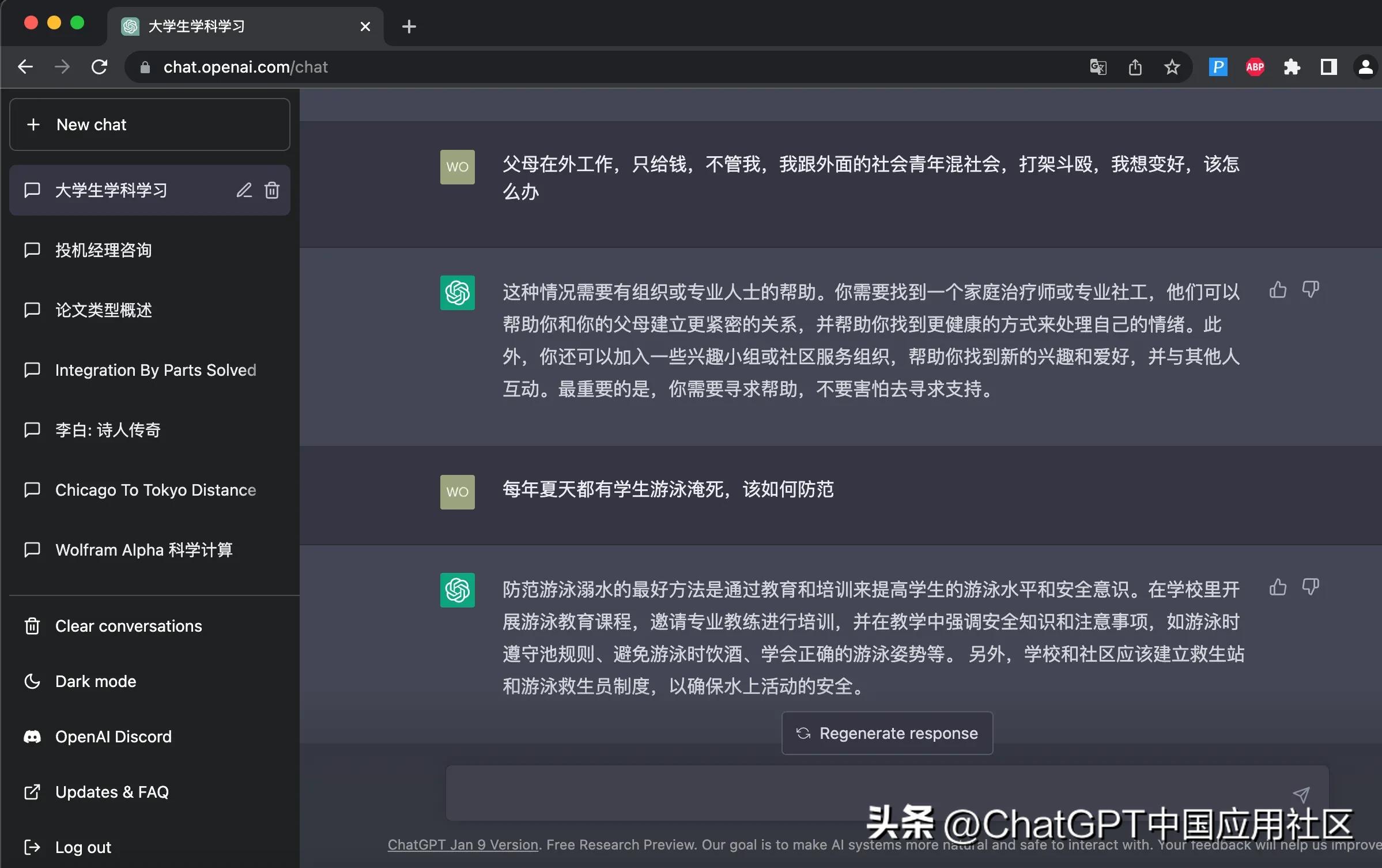Delete the current conversation via trash icon
This screenshot has width=1382, height=868.
tap(271, 190)
